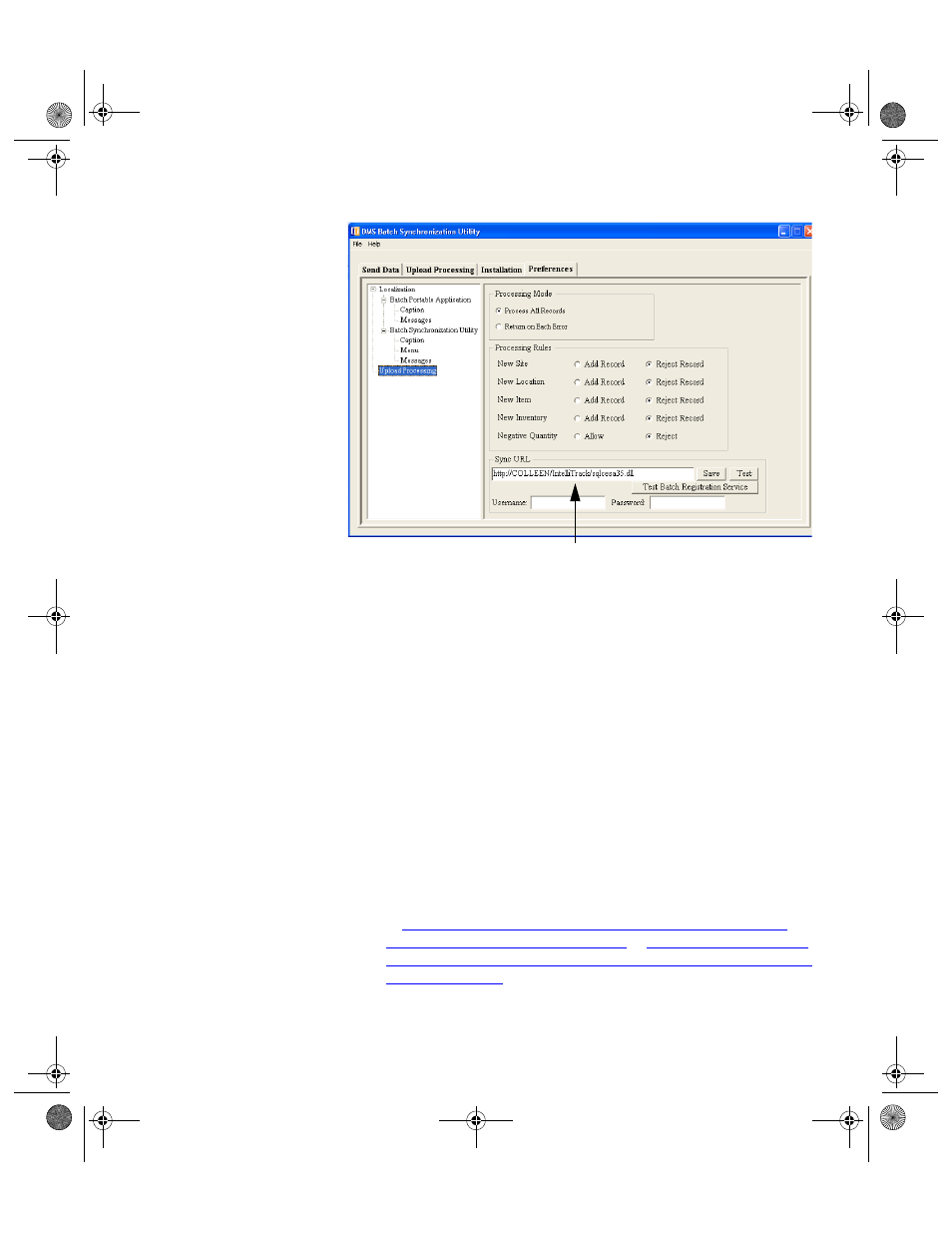Screen dimensions: 952x1233
Task: Collapse the Batch Synchronization Utility node
Action: (383, 330)
